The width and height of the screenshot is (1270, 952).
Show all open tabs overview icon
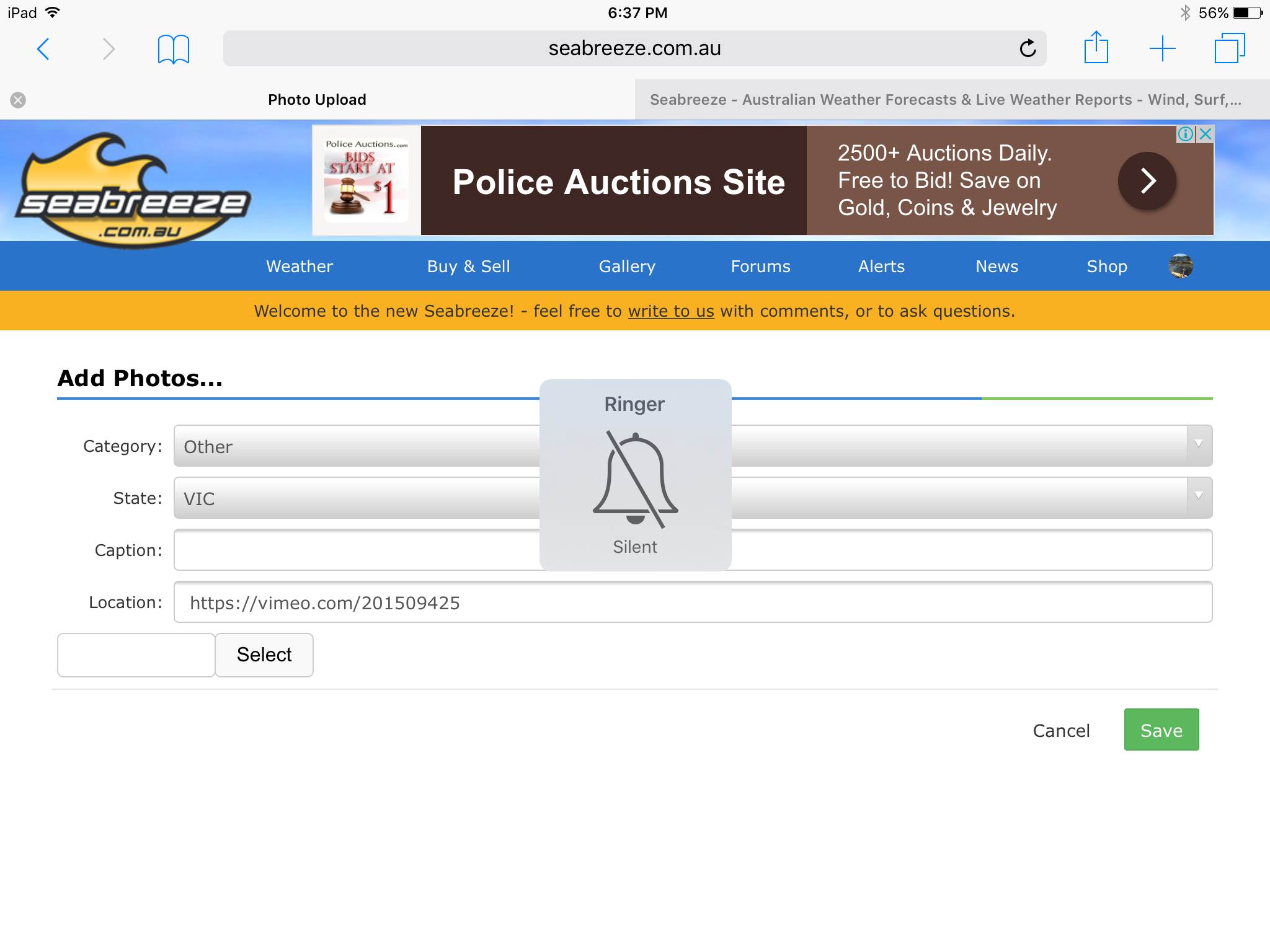tap(1229, 48)
